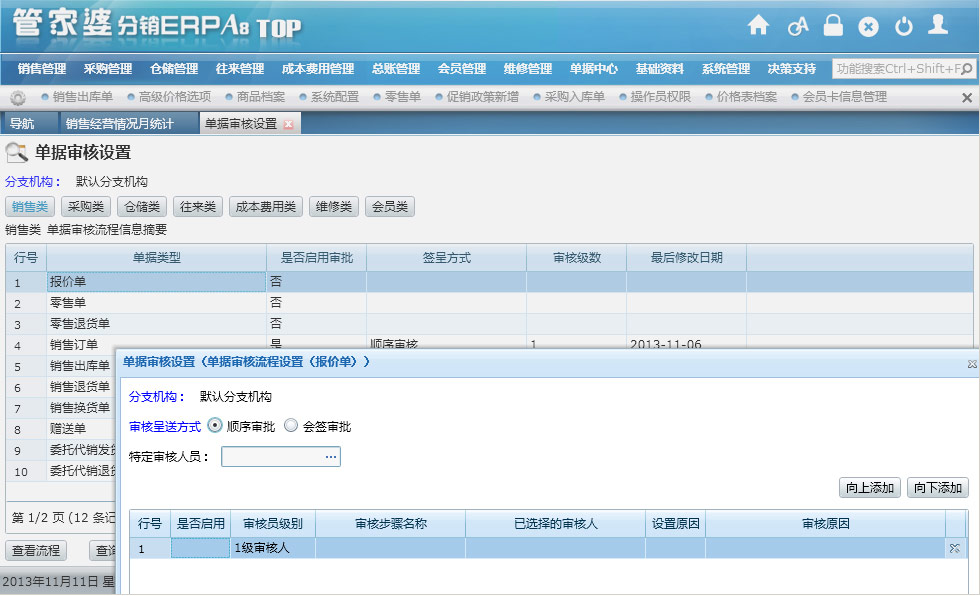
Task: Select 顺序审批 radio button
Action: [x=215, y=425]
